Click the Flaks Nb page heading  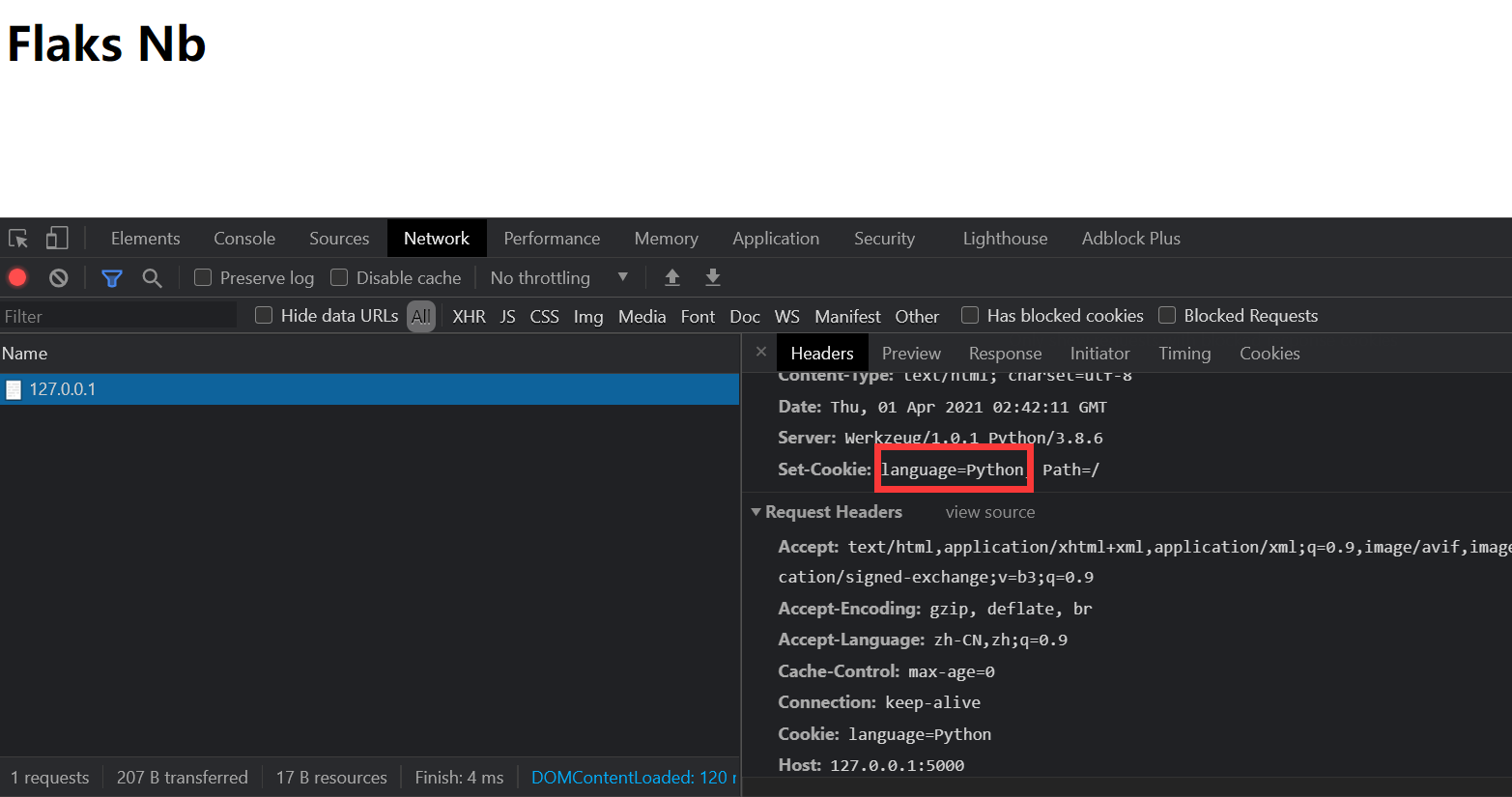[106, 44]
